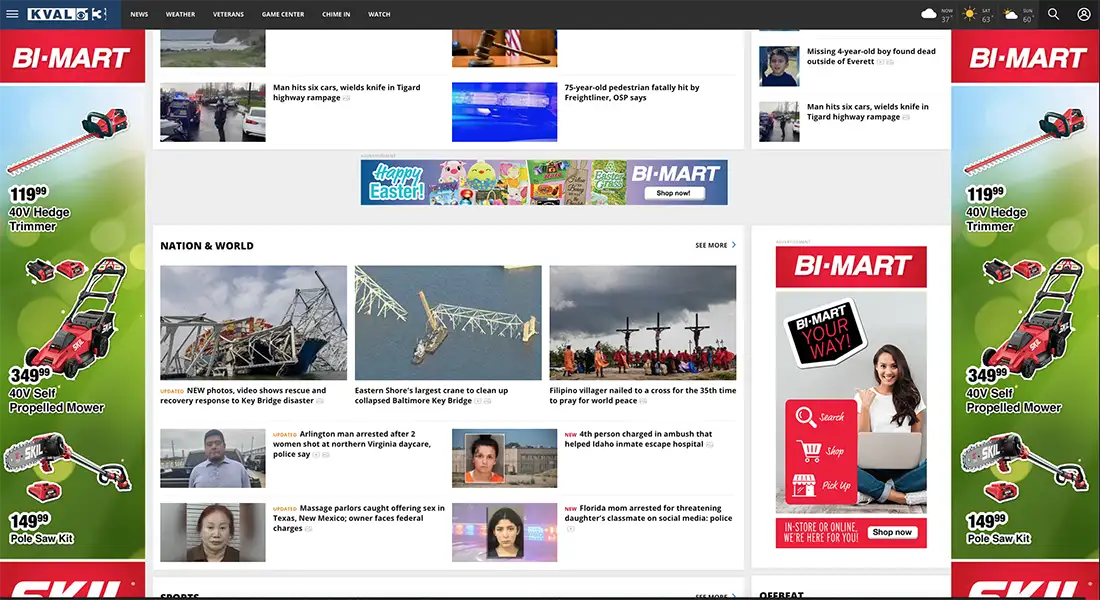1100x600 pixels.
Task: Click Arlington man photo thumbnail
Action: click(213, 458)
